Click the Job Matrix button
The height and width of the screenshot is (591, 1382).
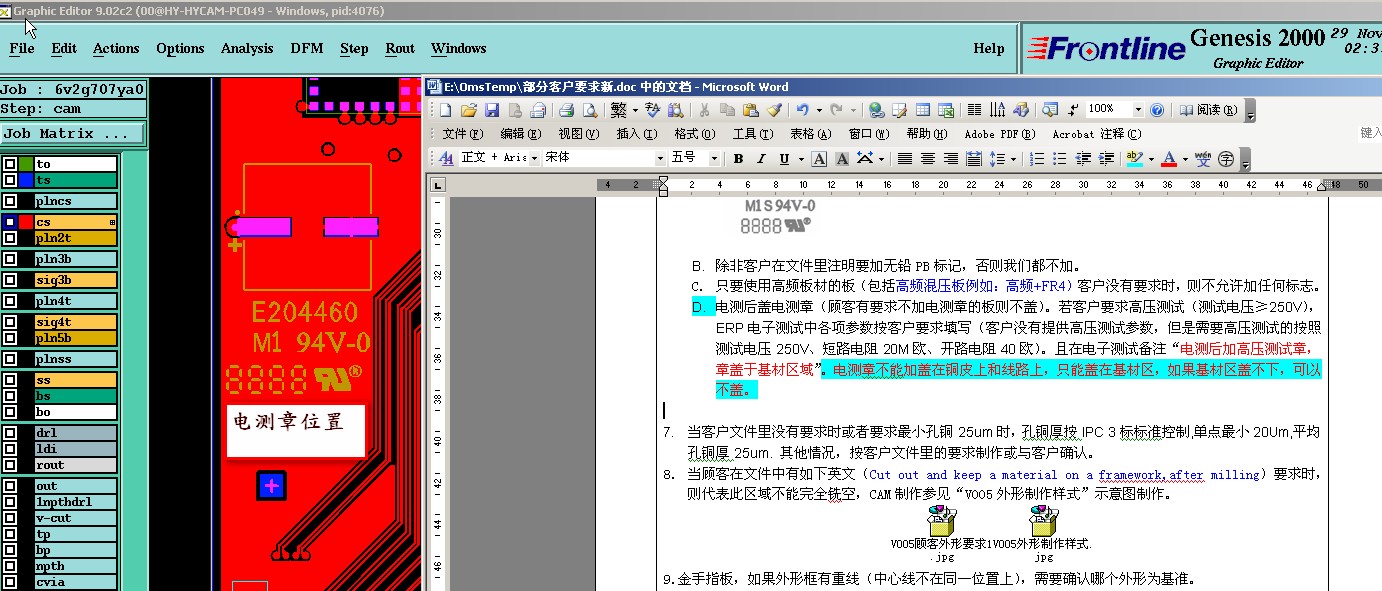click(x=73, y=133)
